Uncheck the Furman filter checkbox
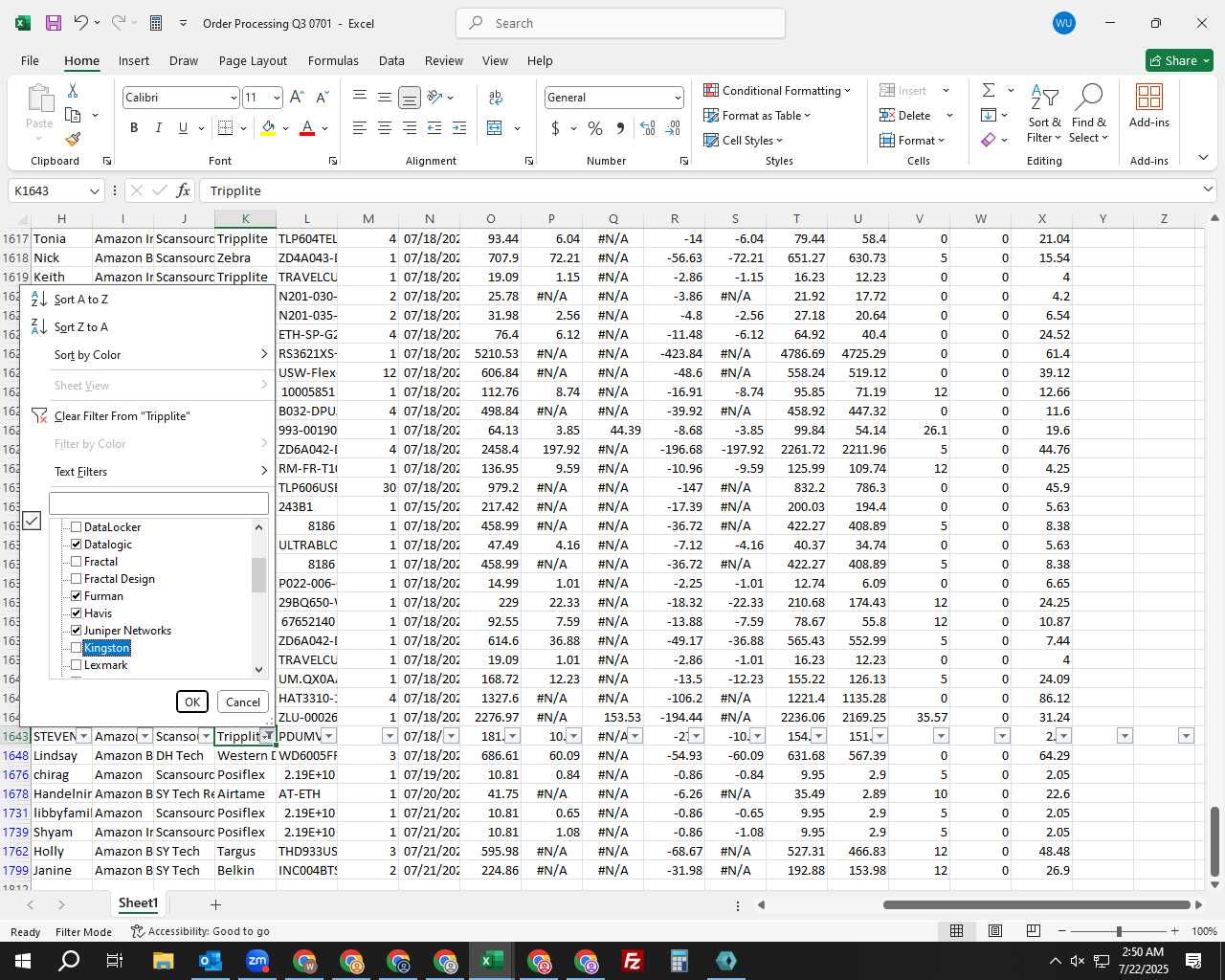1225x980 pixels. pyautogui.click(x=77, y=596)
